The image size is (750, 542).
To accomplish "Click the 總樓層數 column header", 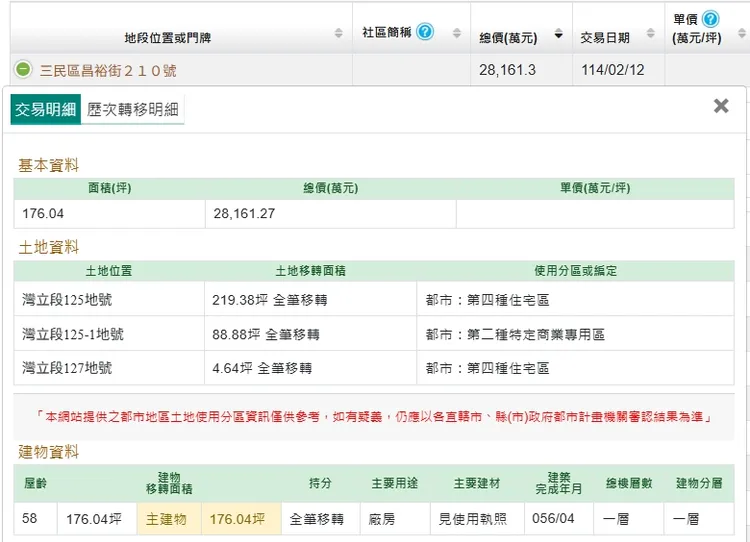I will pos(629,483).
